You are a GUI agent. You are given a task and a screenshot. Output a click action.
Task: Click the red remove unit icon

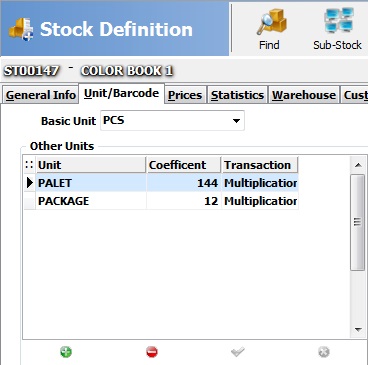click(x=152, y=352)
